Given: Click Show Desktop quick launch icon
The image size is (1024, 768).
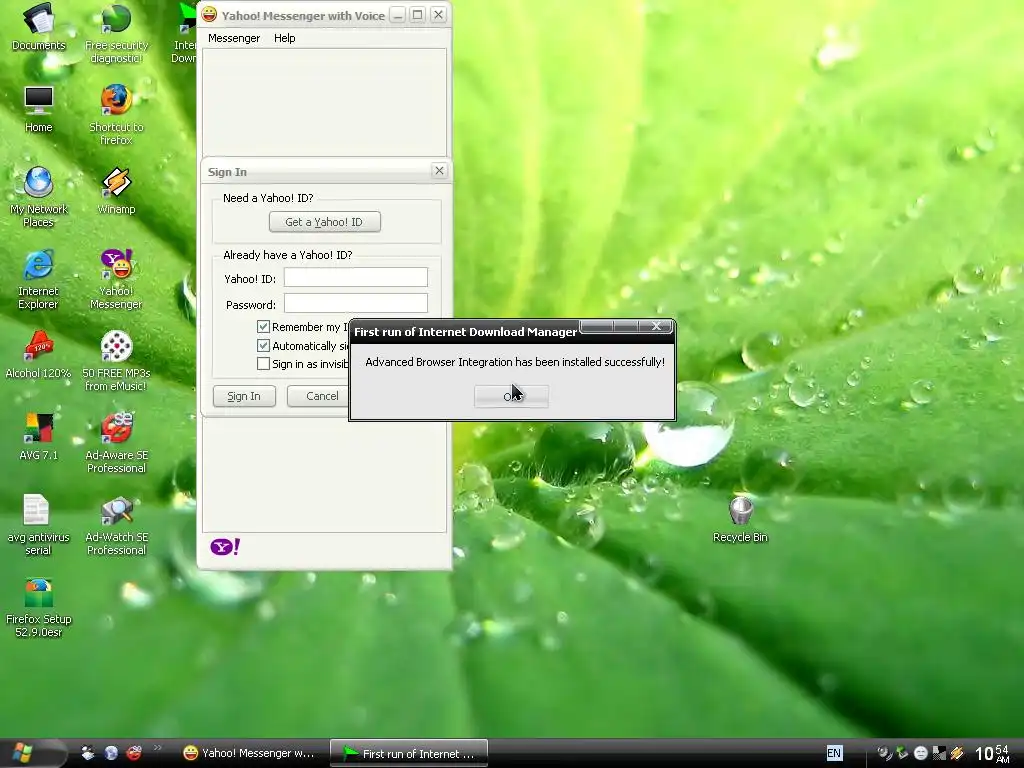Looking at the screenshot, I should point(88,753).
